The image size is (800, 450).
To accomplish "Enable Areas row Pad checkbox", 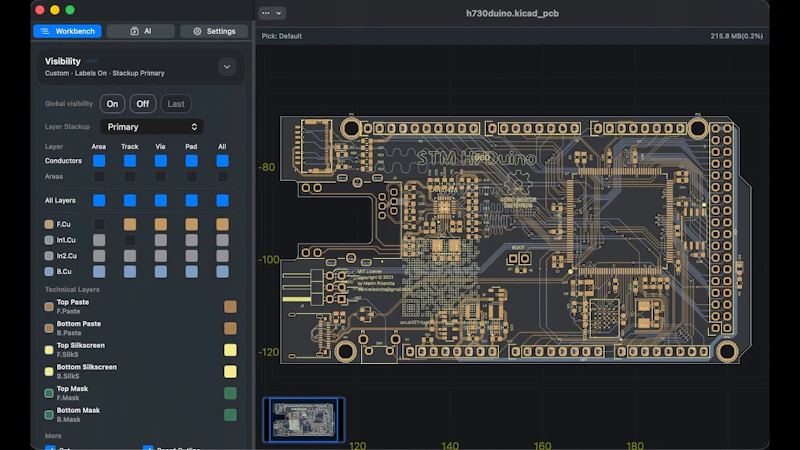I will 191,177.
